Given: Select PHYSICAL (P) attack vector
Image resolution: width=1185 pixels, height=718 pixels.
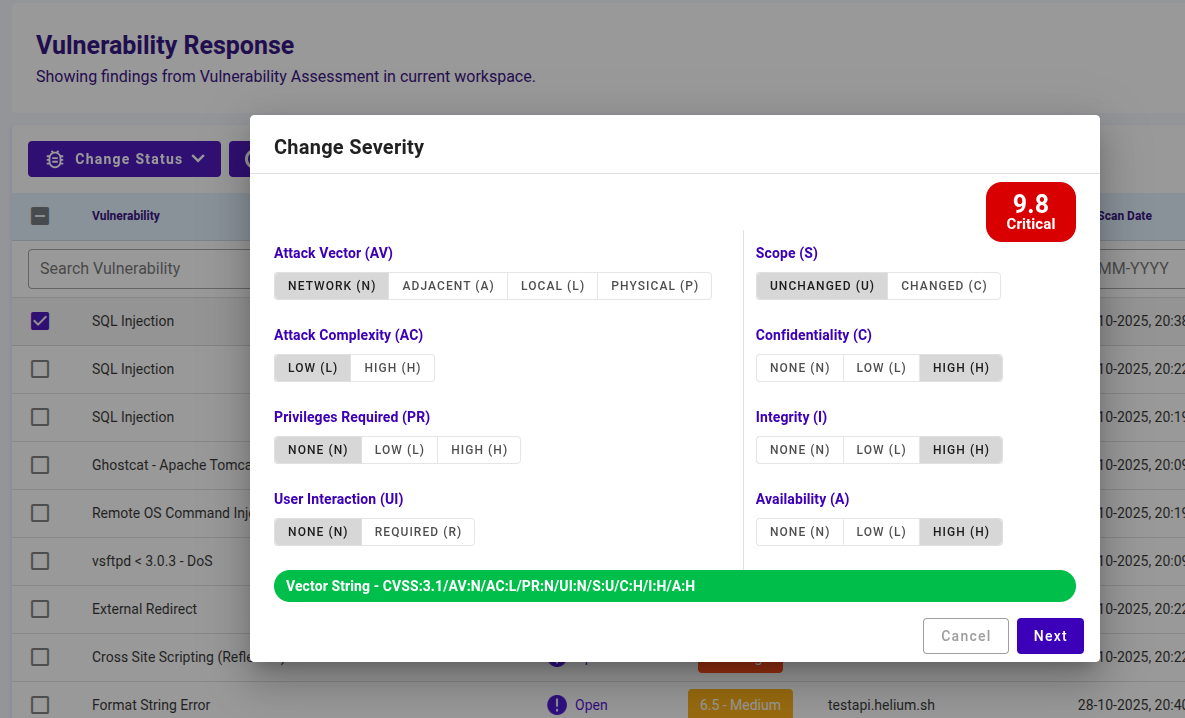Looking at the screenshot, I should pyautogui.click(x=654, y=286).
